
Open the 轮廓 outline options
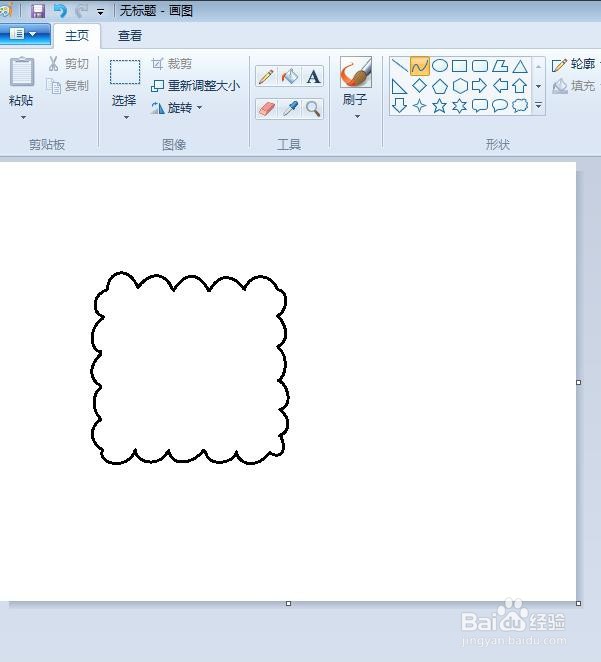pyautogui.click(x=575, y=64)
